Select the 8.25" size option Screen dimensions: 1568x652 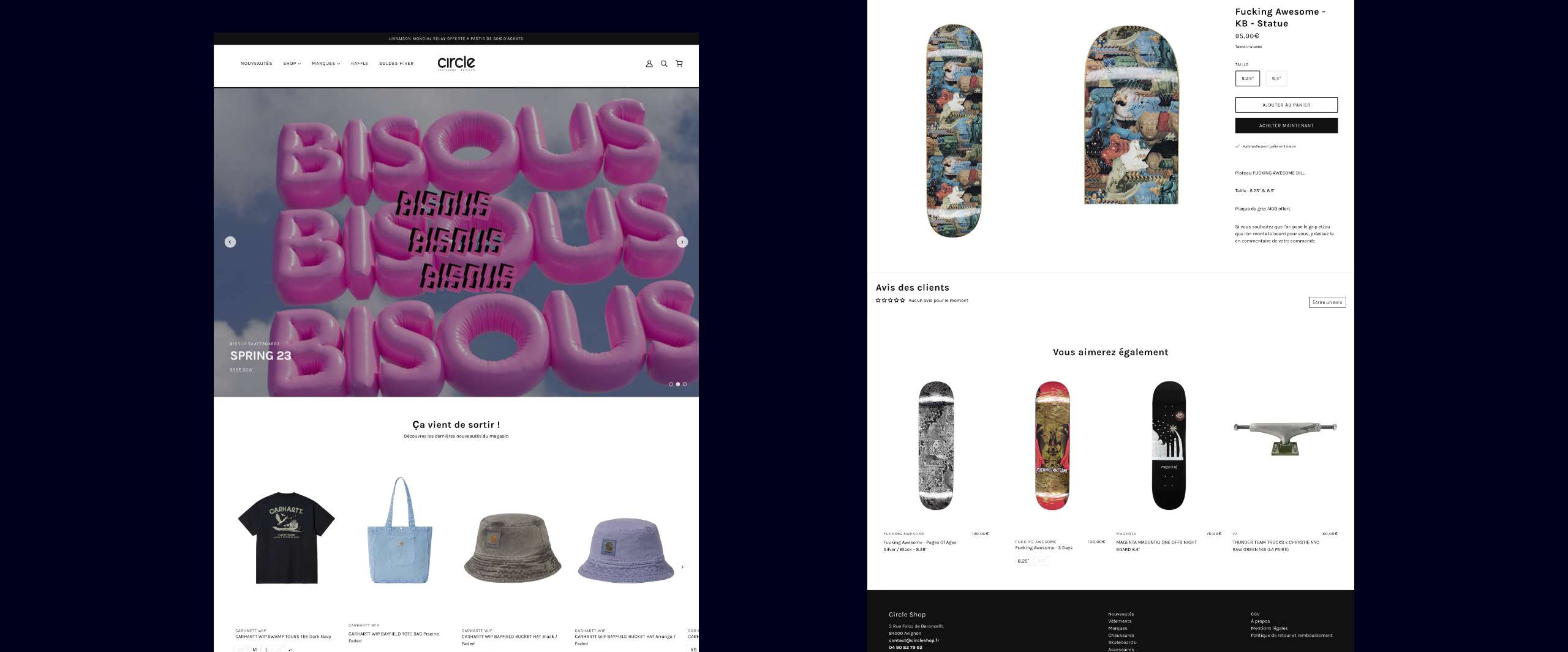1248,78
